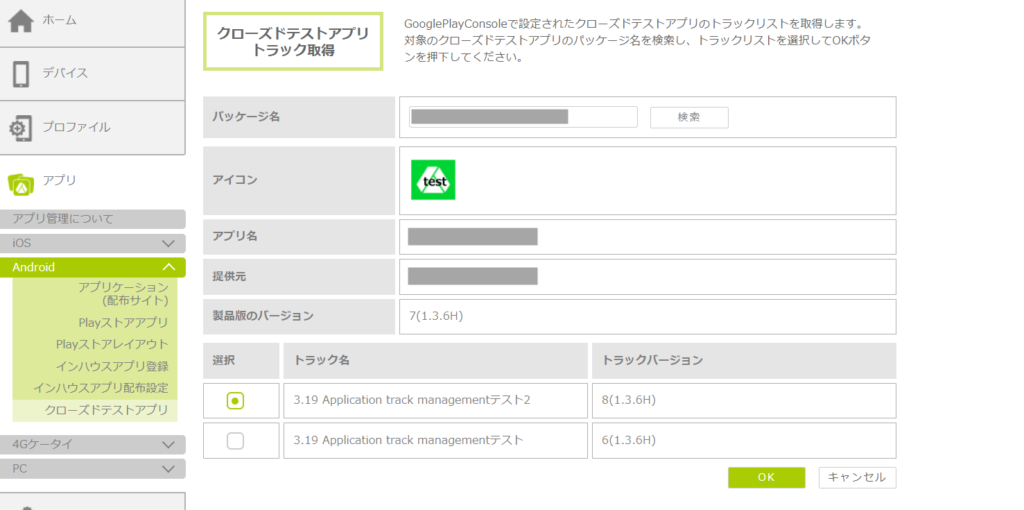The height and width of the screenshot is (510, 1024).
Task: Select the unselected テスト track radio button
Action: pyautogui.click(x=235, y=440)
